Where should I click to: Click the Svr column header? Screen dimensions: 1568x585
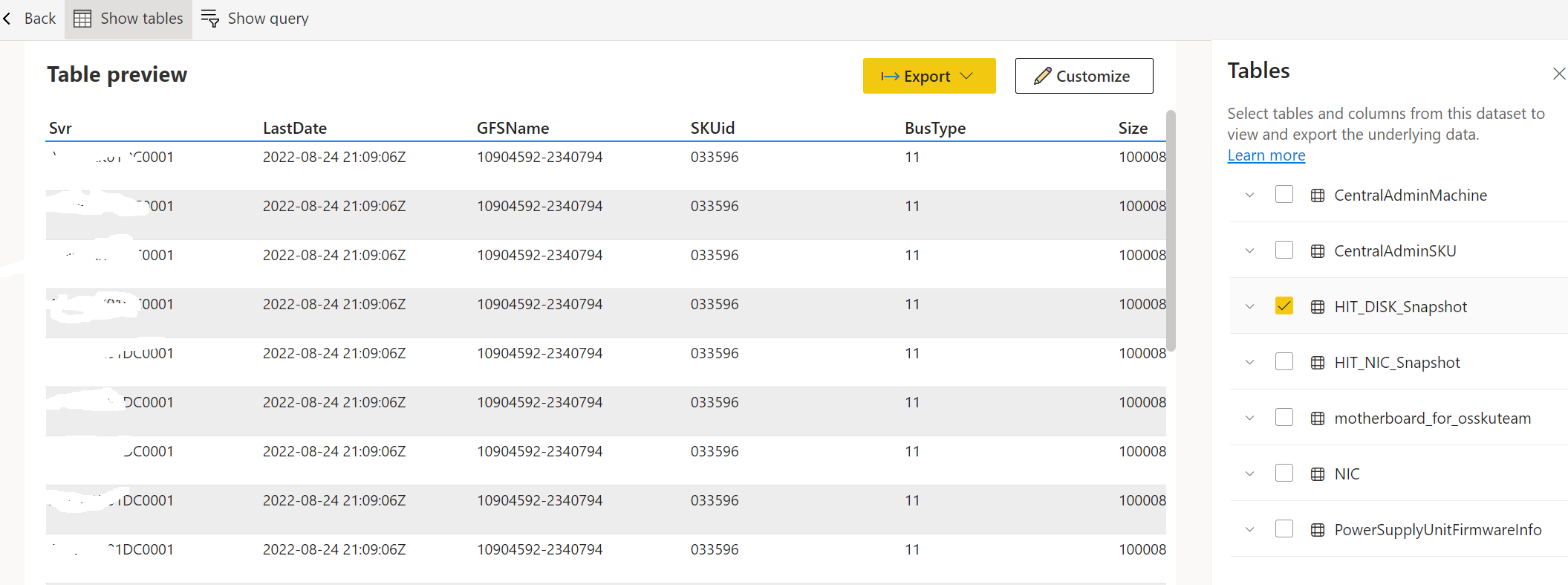click(x=60, y=128)
